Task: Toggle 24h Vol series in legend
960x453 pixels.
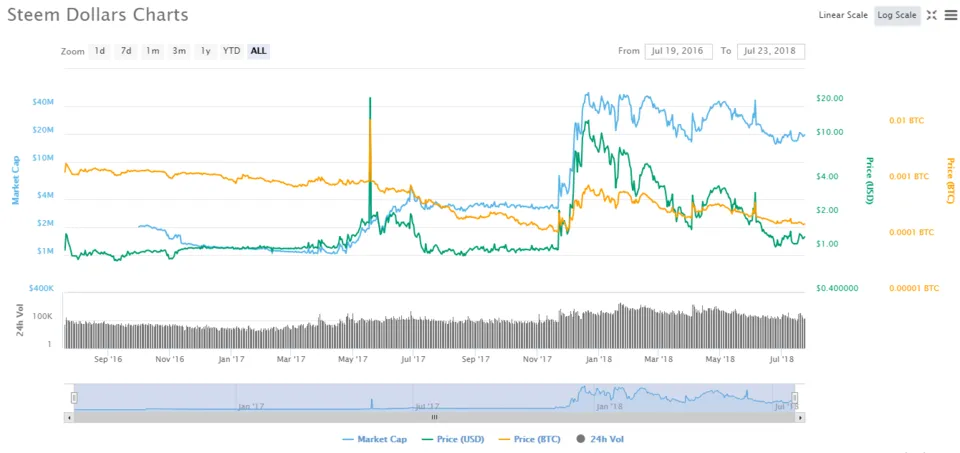Action: click(600, 439)
